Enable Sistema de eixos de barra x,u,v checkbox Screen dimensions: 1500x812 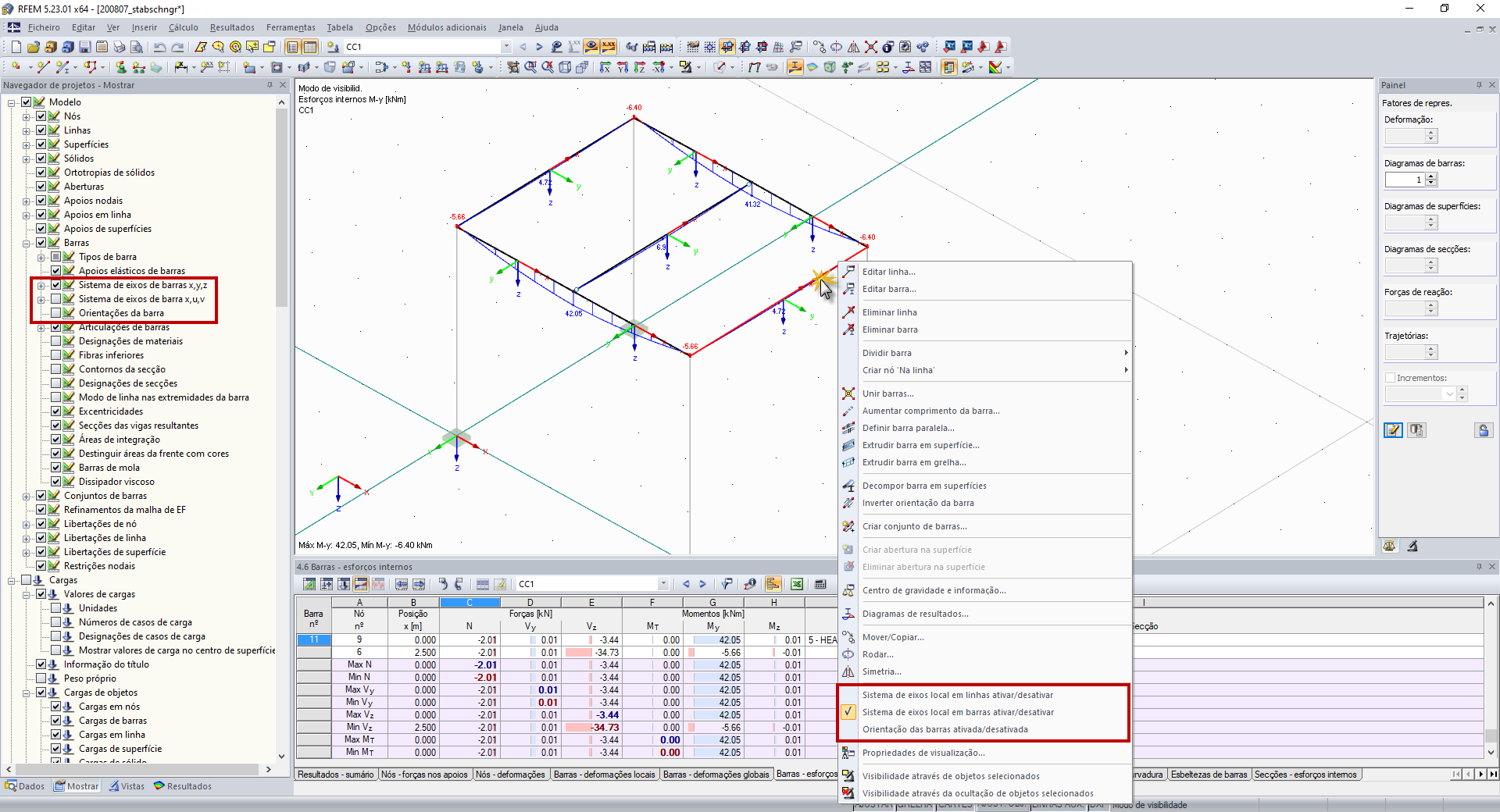[x=55, y=299]
